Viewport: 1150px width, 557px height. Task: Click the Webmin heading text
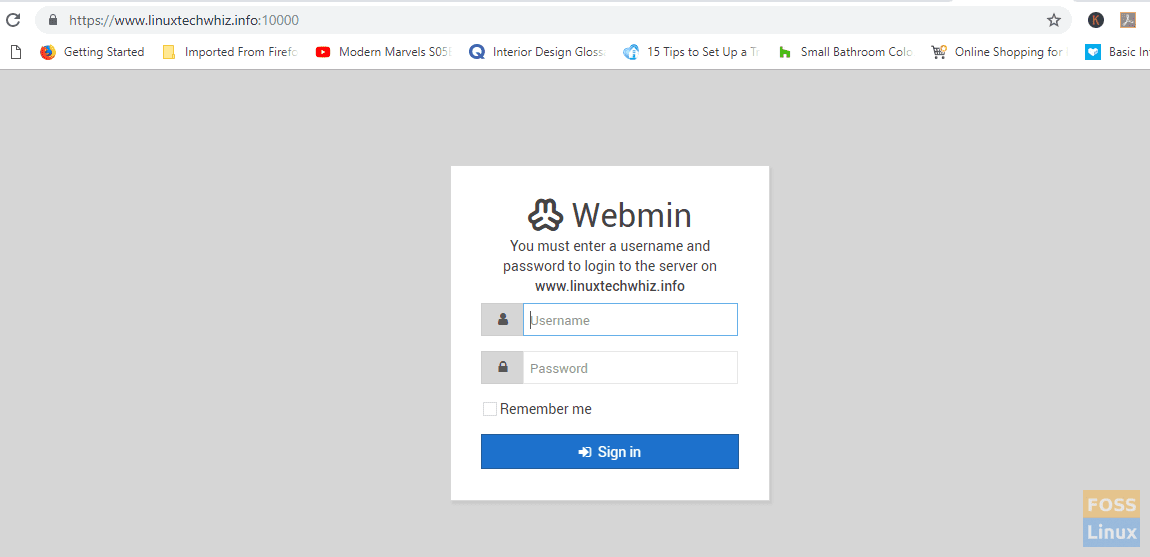coord(631,215)
